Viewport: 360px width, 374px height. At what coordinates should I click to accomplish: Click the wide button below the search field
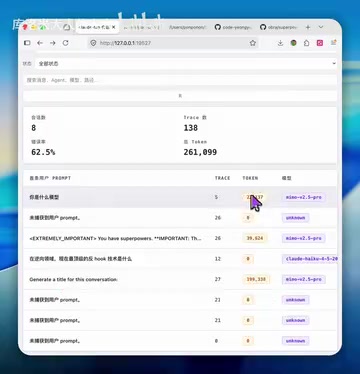coord(180,96)
